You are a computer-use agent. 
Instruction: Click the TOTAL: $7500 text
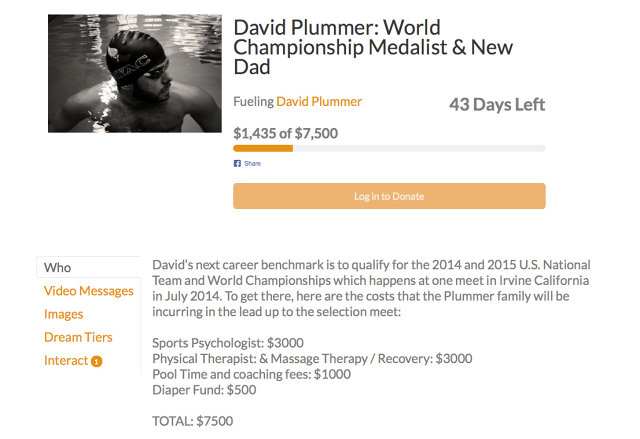(x=193, y=421)
